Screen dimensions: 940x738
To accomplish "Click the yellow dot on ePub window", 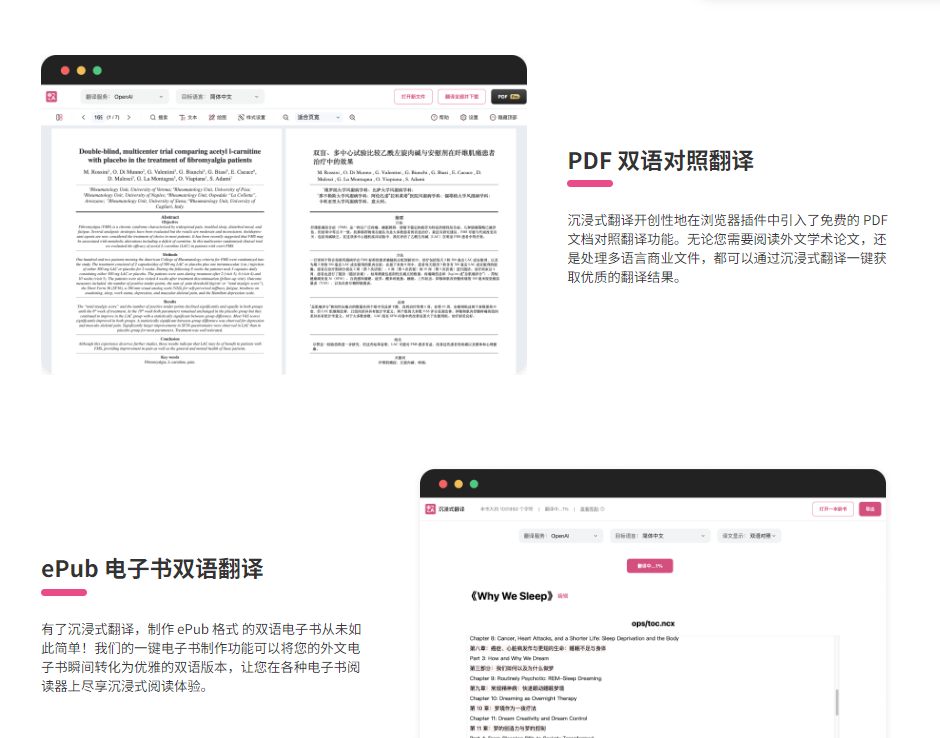I will click(x=459, y=484).
